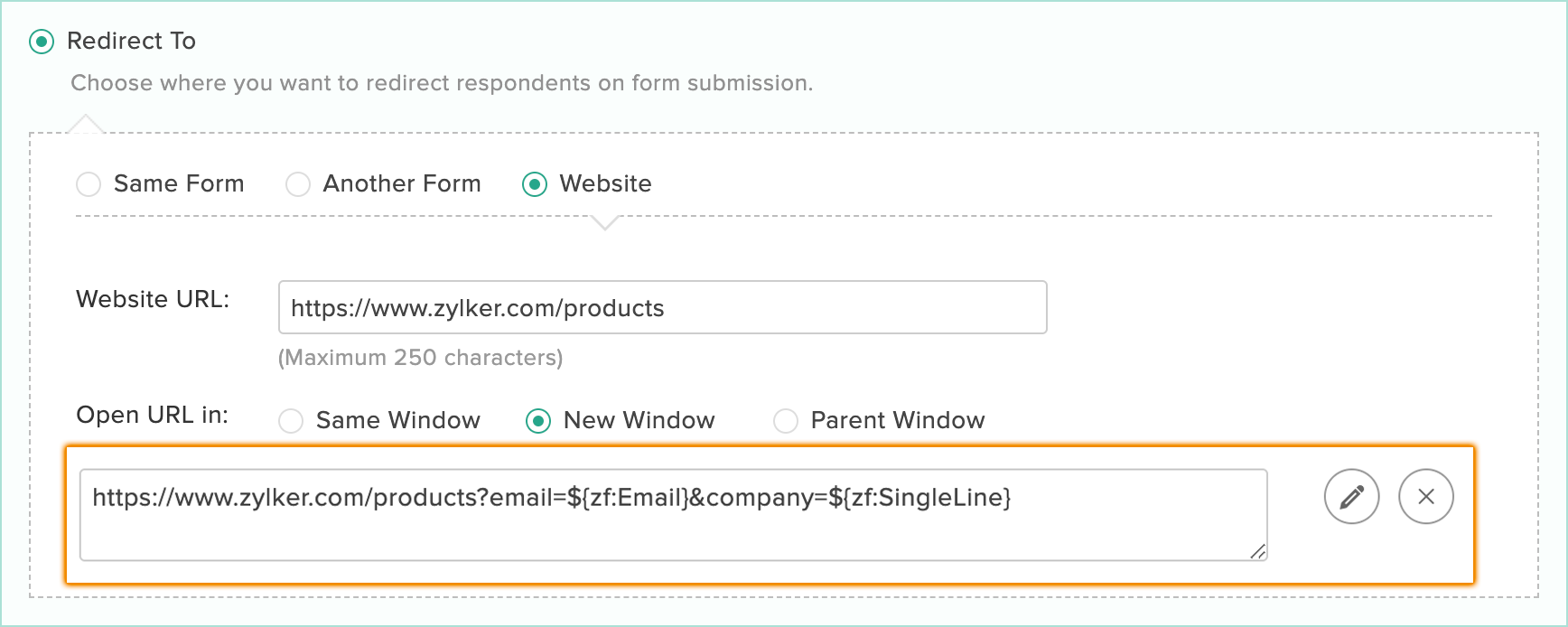Focus the Website URL input field
This screenshot has height=627, width=1568.
pos(662,307)
